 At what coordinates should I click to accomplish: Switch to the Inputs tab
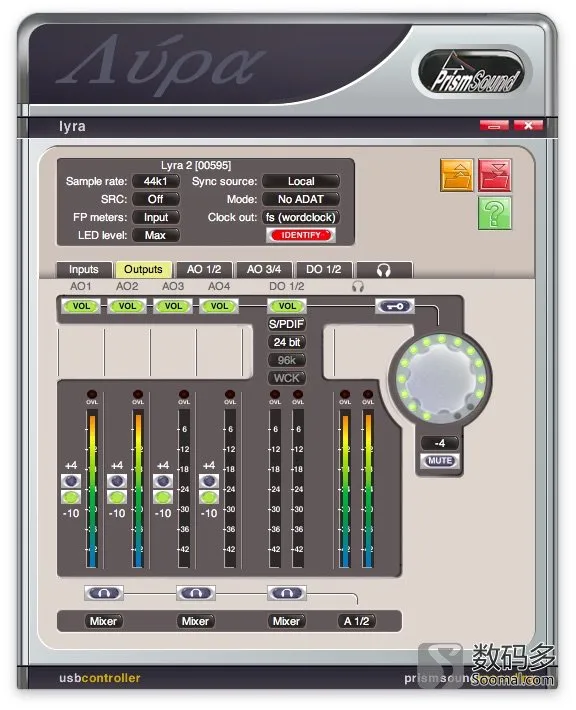84,269
